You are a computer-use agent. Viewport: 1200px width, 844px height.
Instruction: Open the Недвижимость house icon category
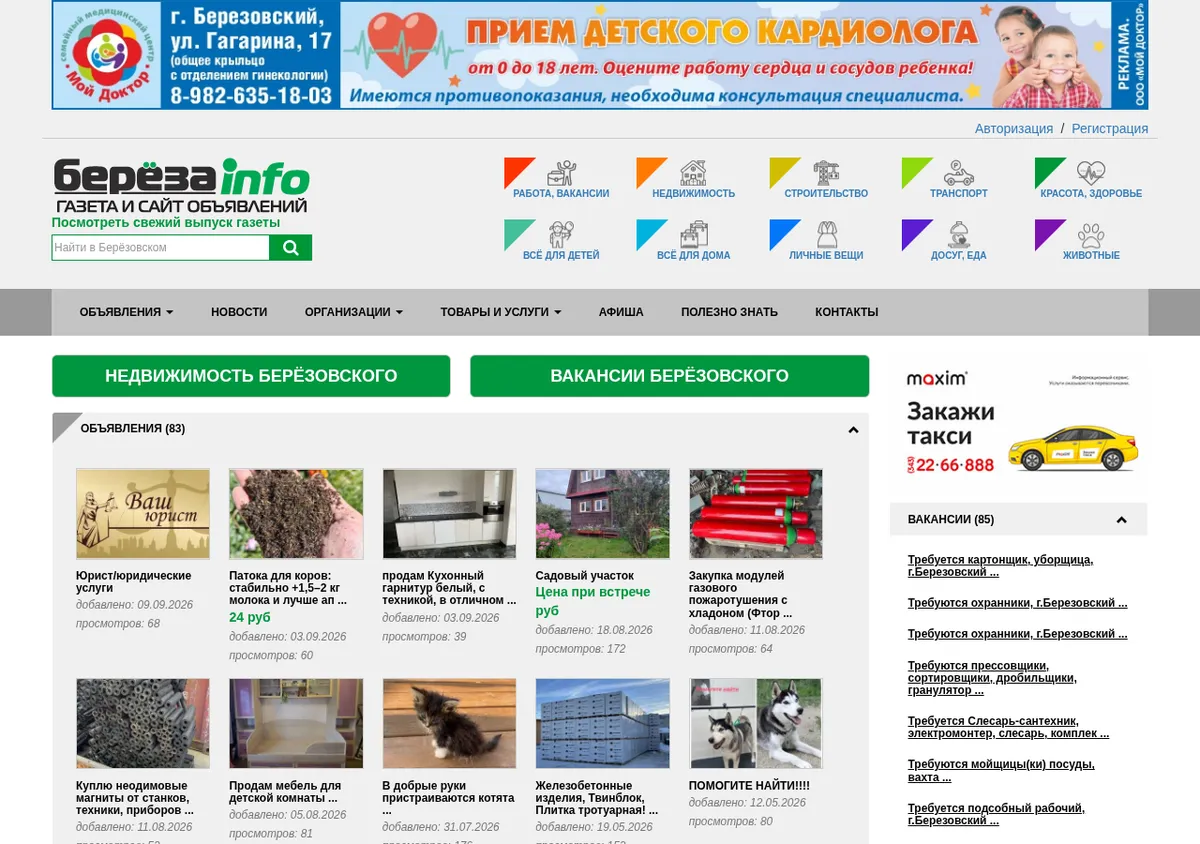693,173
